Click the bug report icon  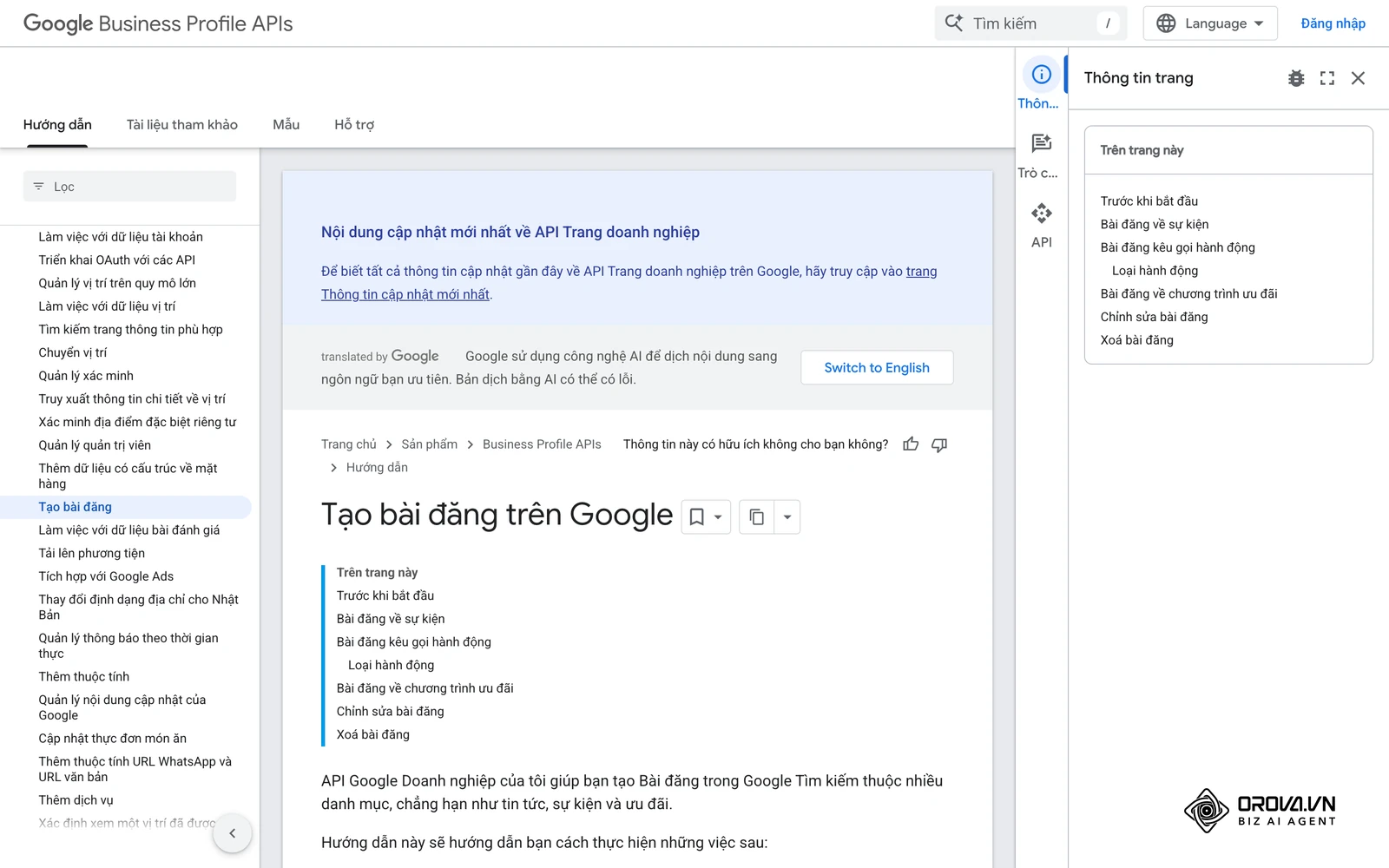1296,78
